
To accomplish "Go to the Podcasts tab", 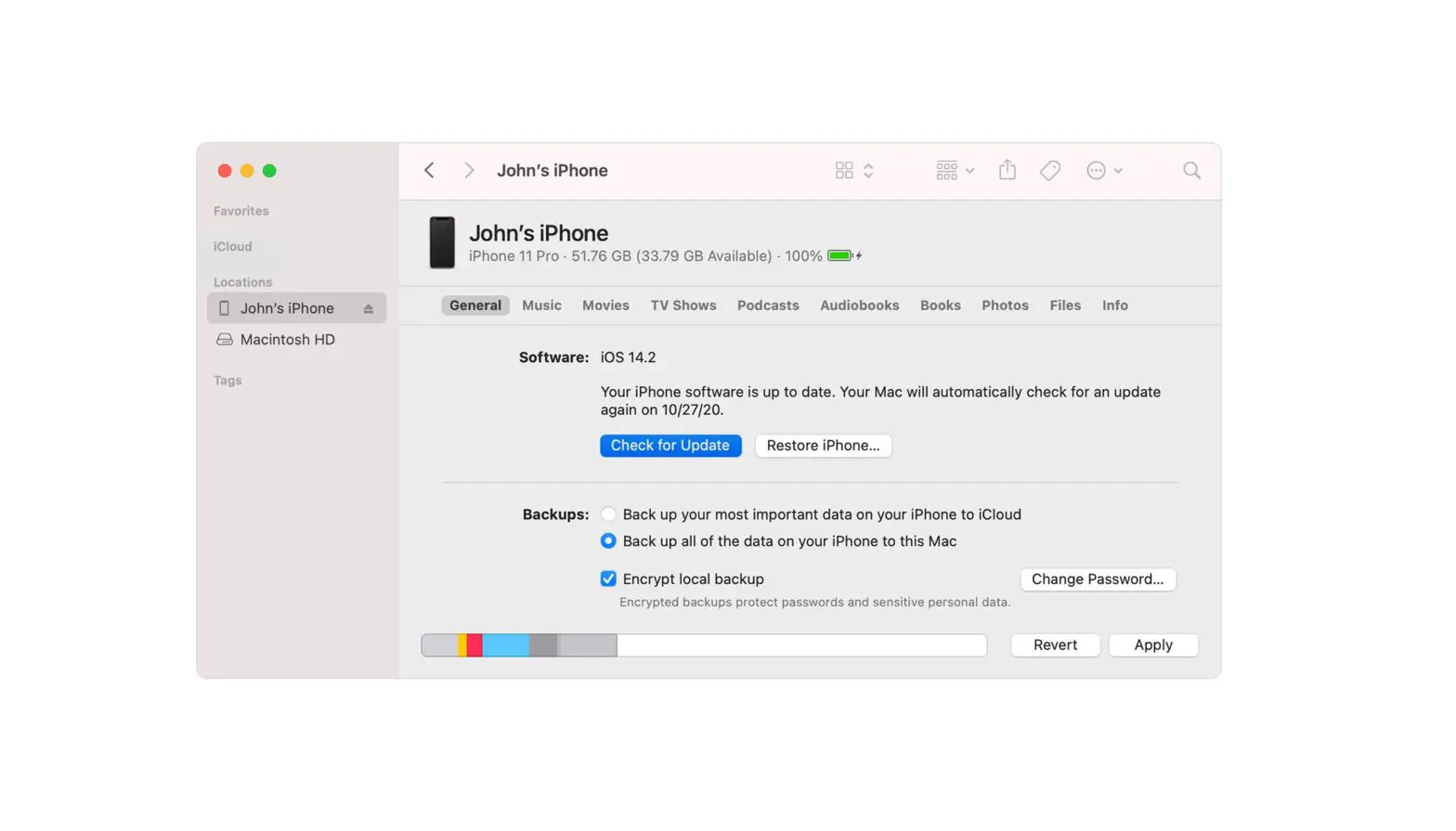I will [x=768, y=305].
